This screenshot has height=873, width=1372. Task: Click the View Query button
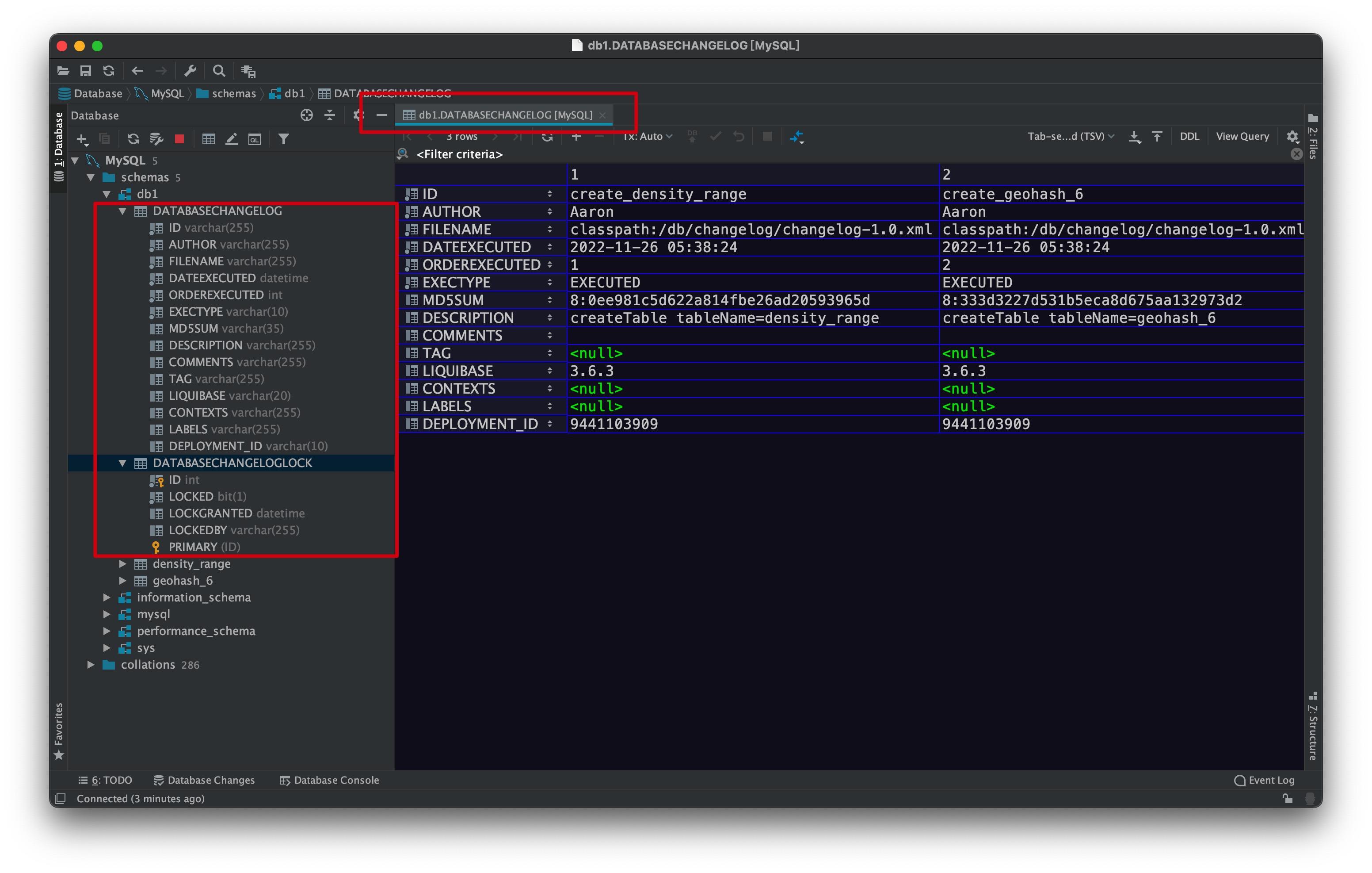(x=1242, y=137)
